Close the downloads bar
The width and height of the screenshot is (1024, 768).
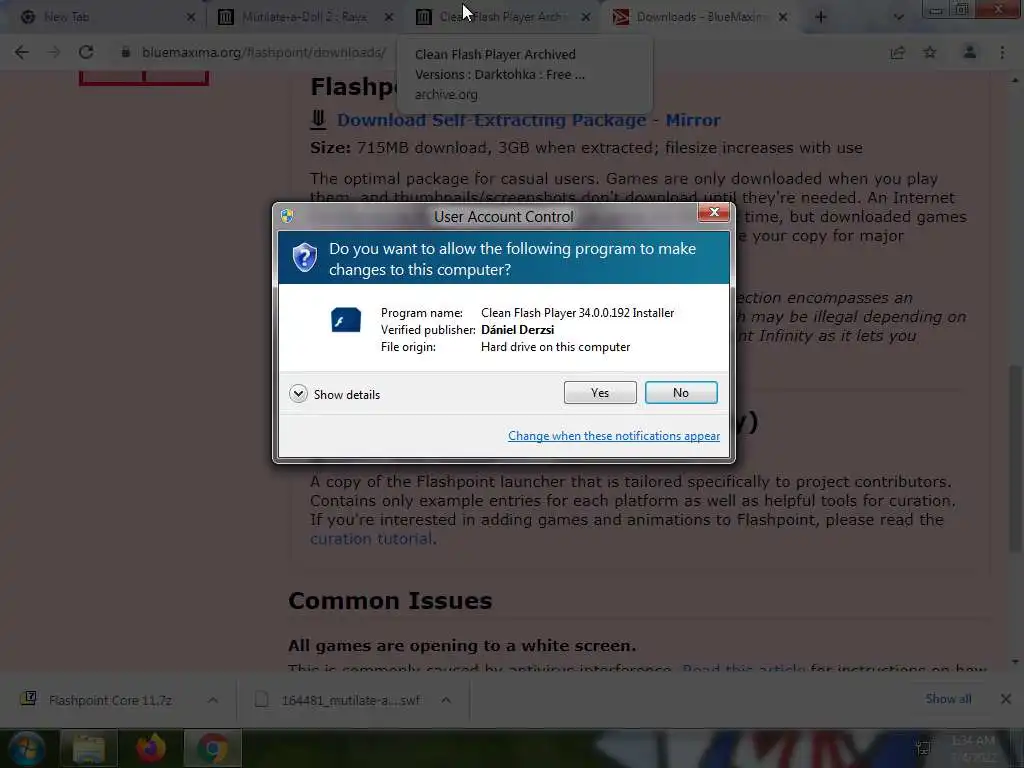[x=1006, y=699]
